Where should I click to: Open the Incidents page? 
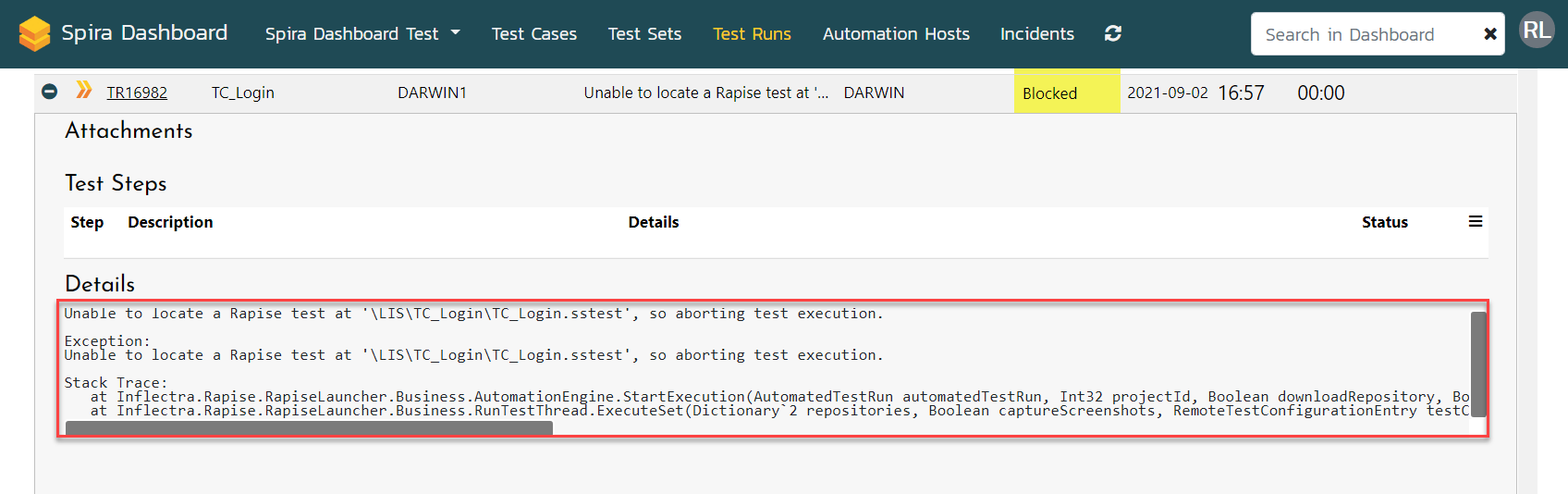(x=1036, y=34)
